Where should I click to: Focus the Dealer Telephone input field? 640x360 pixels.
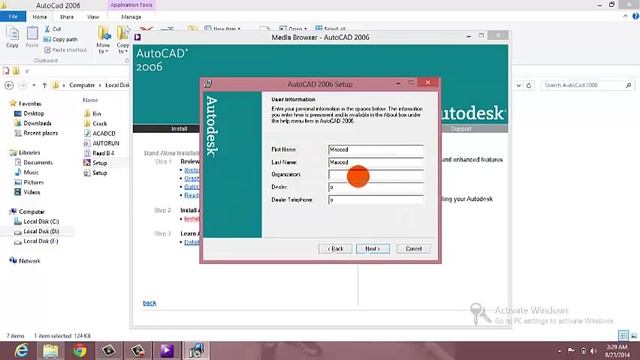[x=376, y=200]
